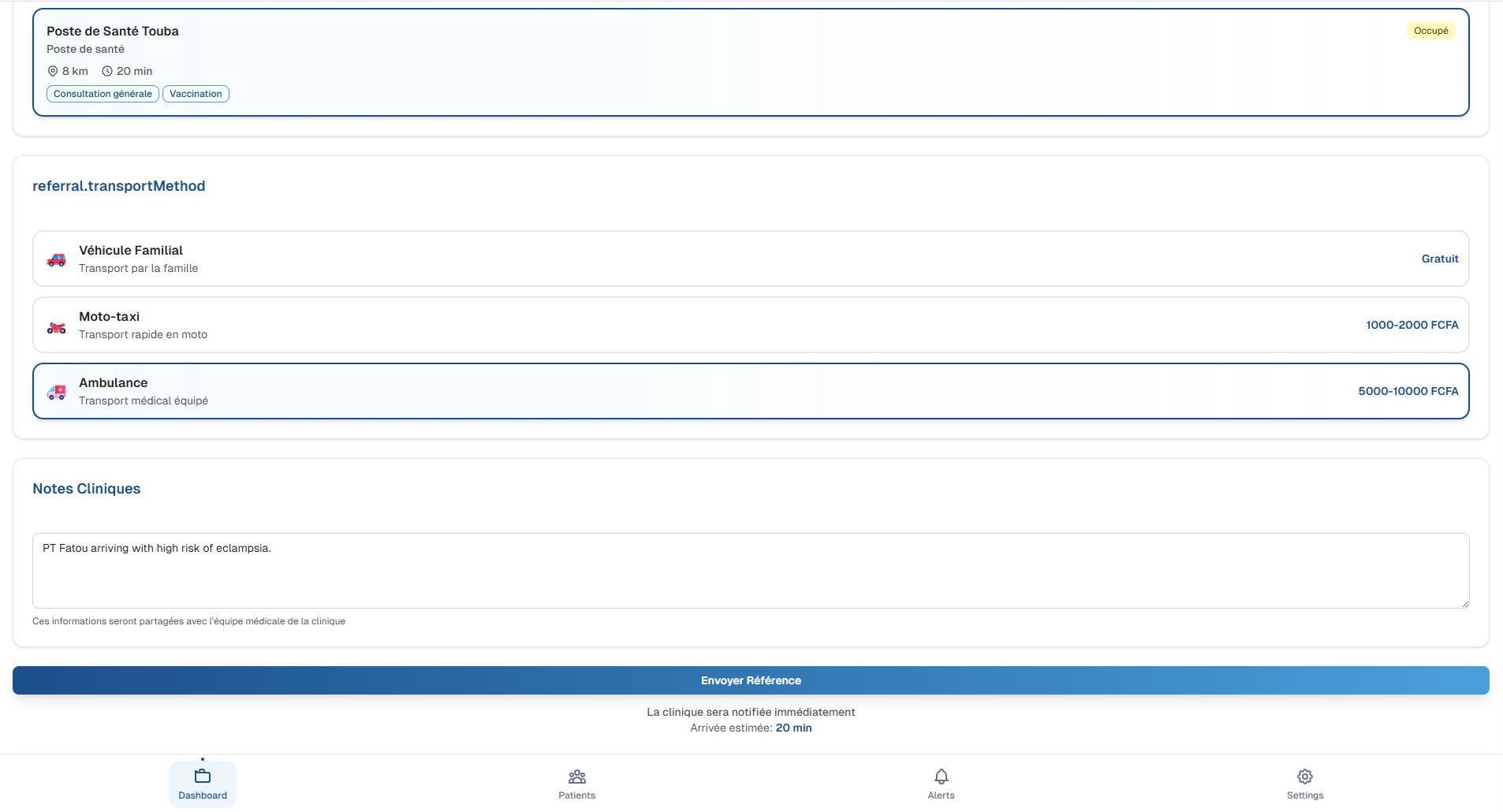1503x812 pixels.
Task: Switch to the Patients tab
Action: tap(576, 784)
